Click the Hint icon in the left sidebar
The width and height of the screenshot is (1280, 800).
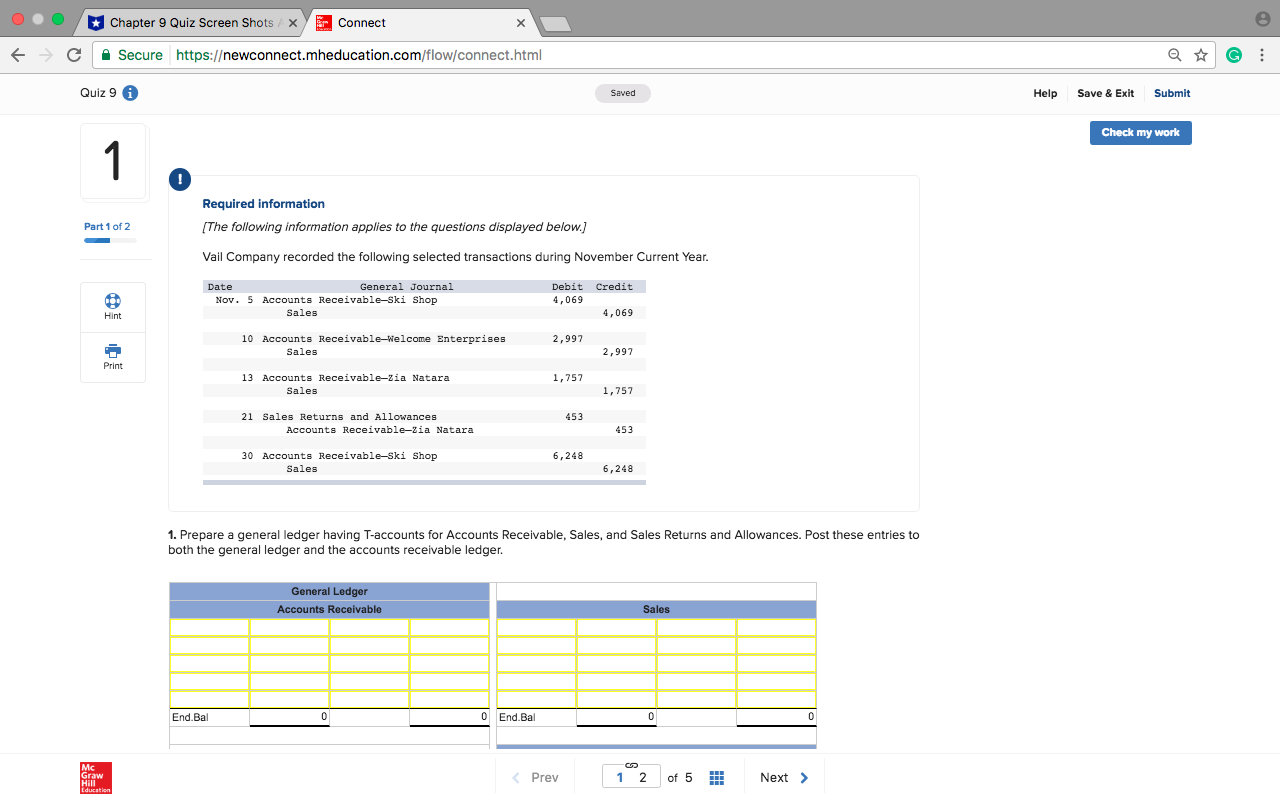(x=112, y=301)
